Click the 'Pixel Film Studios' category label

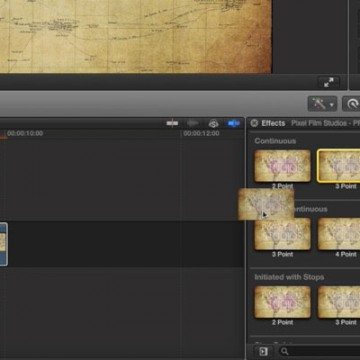tap(325, 123)
